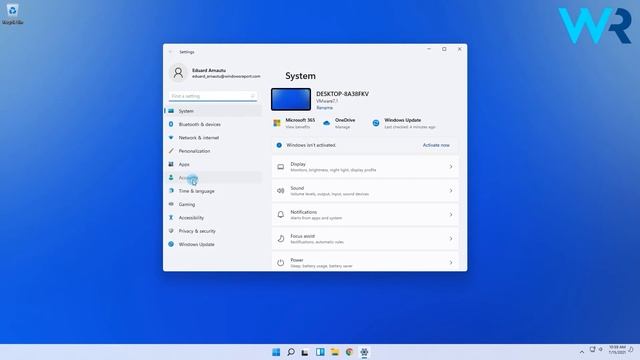Click the Accessibility sidebar icon
This screenshot has height=360, width=640.
tap(171, 218)
